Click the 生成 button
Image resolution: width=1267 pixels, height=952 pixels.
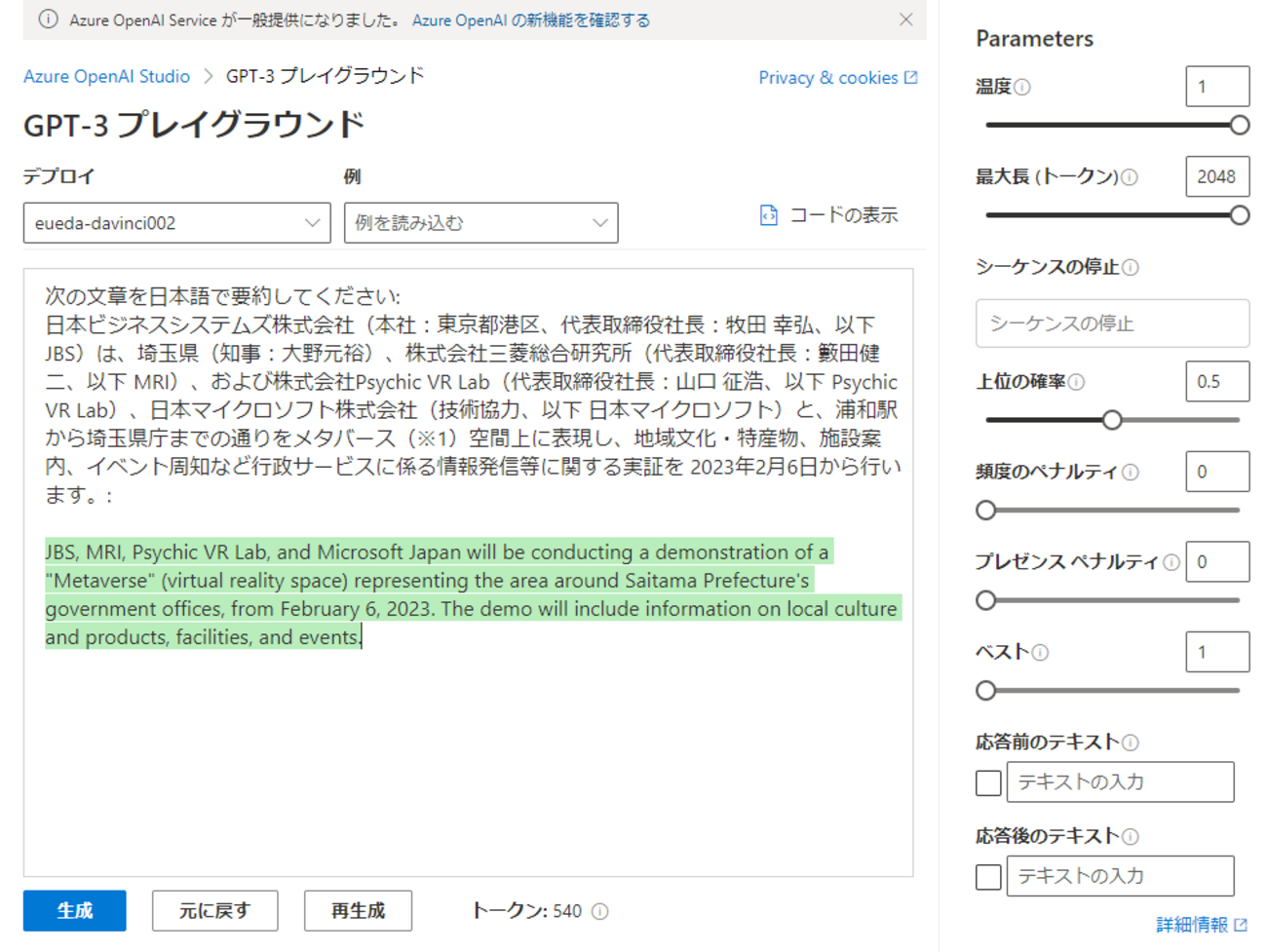(75, 911)
